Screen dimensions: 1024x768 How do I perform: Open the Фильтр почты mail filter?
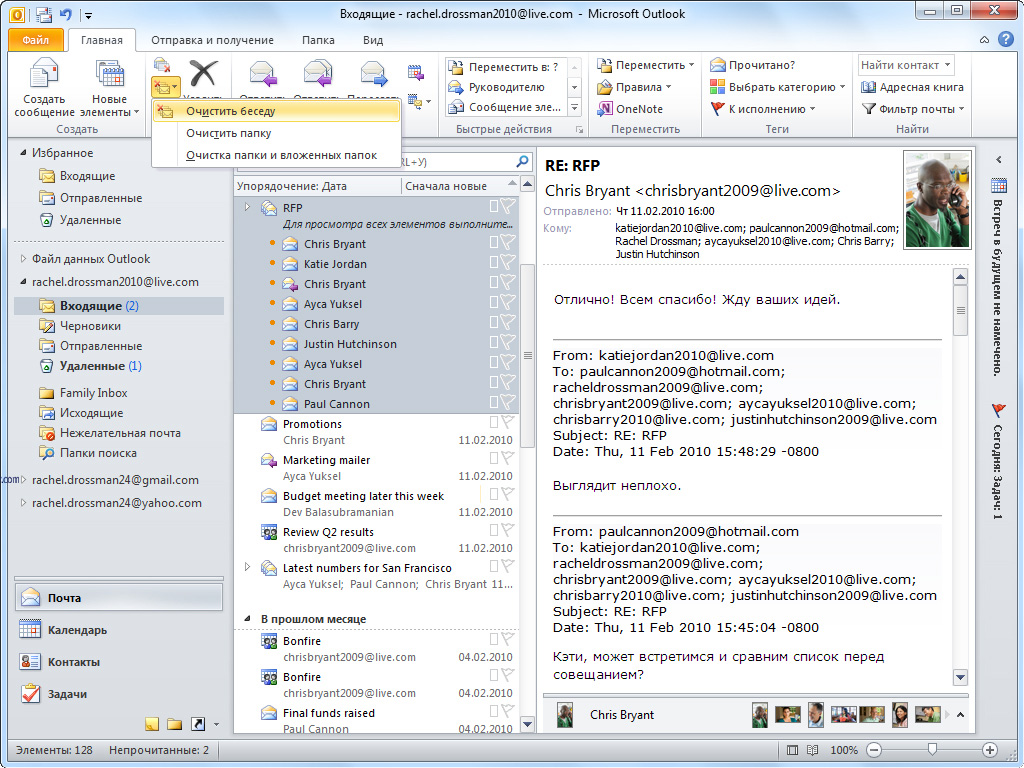pyautogui.click(x=913, y=109)
